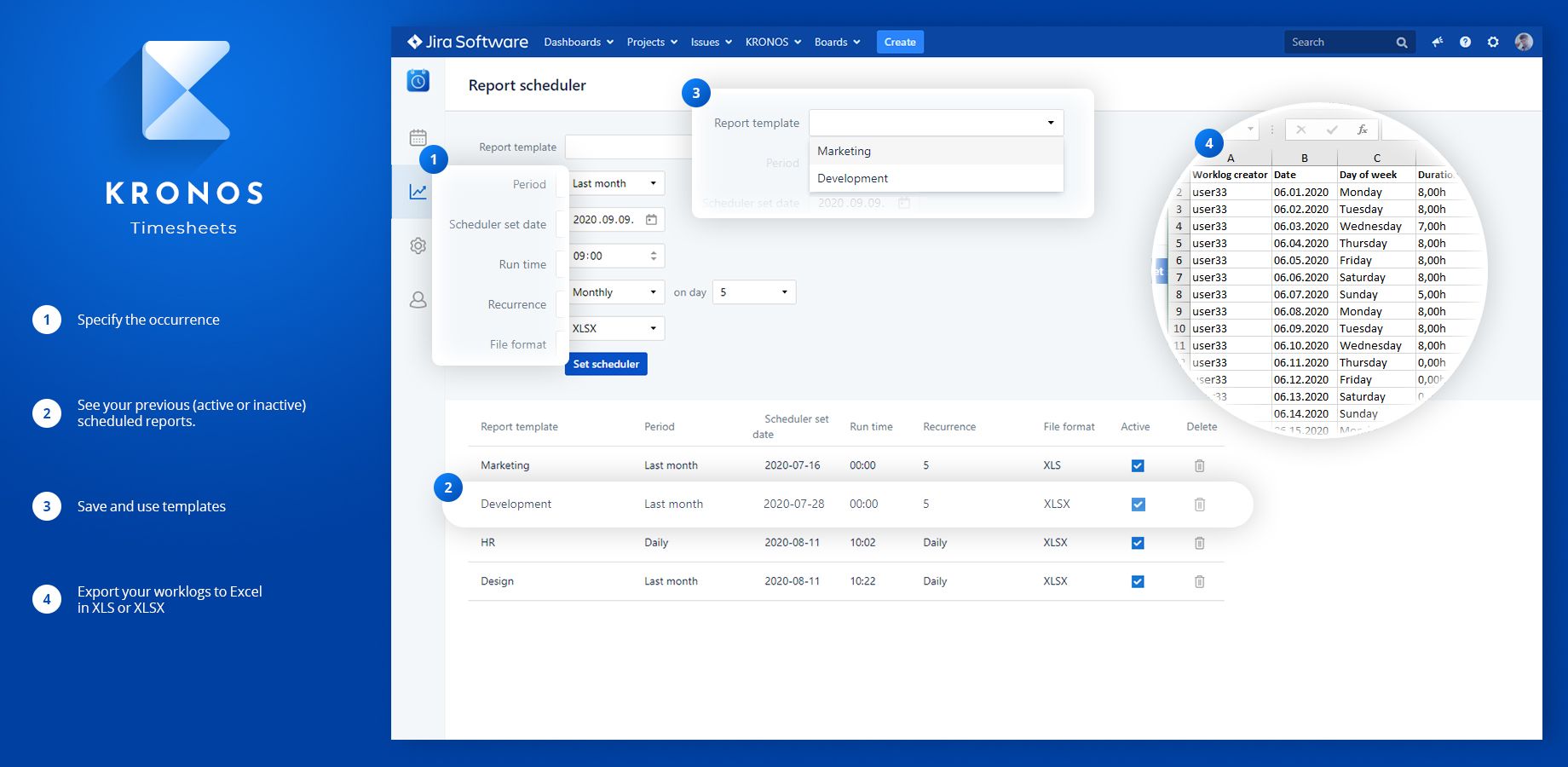Open the user profile icon in sidebar
The height and width of the screenshot is (767, 1568).
[418, 300]
